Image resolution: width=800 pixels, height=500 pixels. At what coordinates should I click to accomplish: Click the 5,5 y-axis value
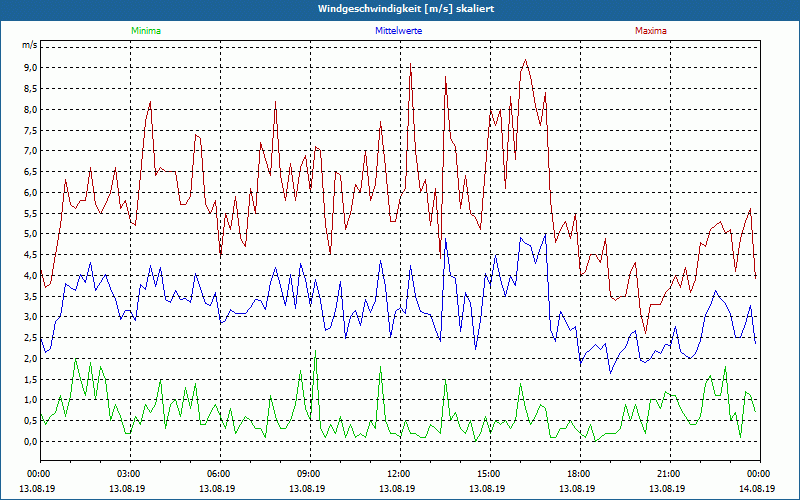31,213
